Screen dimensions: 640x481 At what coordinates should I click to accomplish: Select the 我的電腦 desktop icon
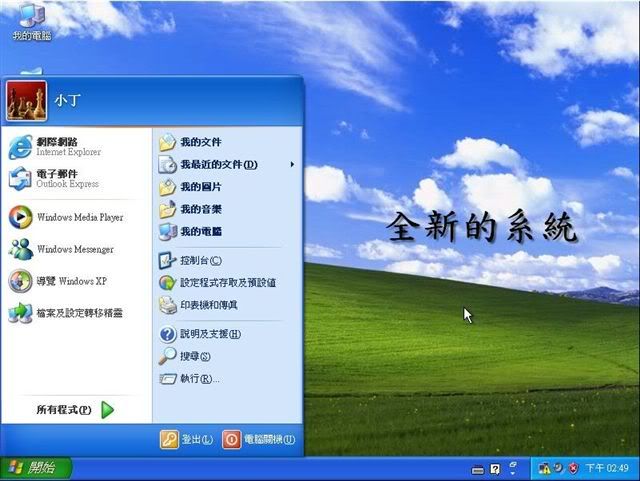pos(31,20)
